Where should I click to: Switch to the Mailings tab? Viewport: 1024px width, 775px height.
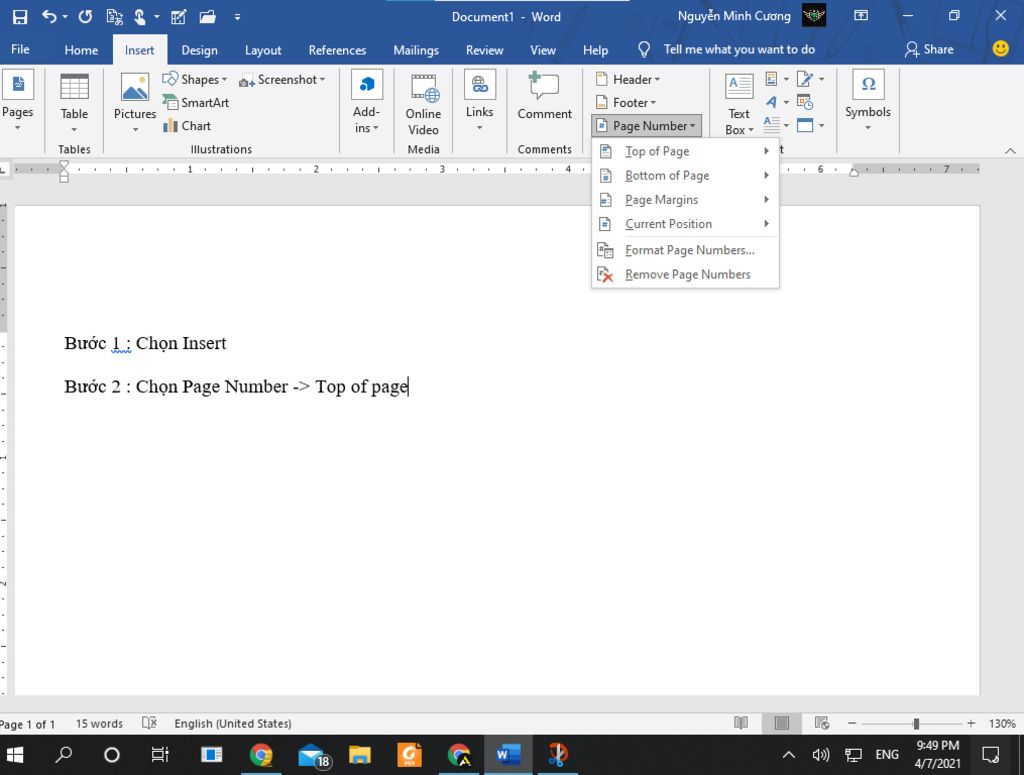point(416,50)
